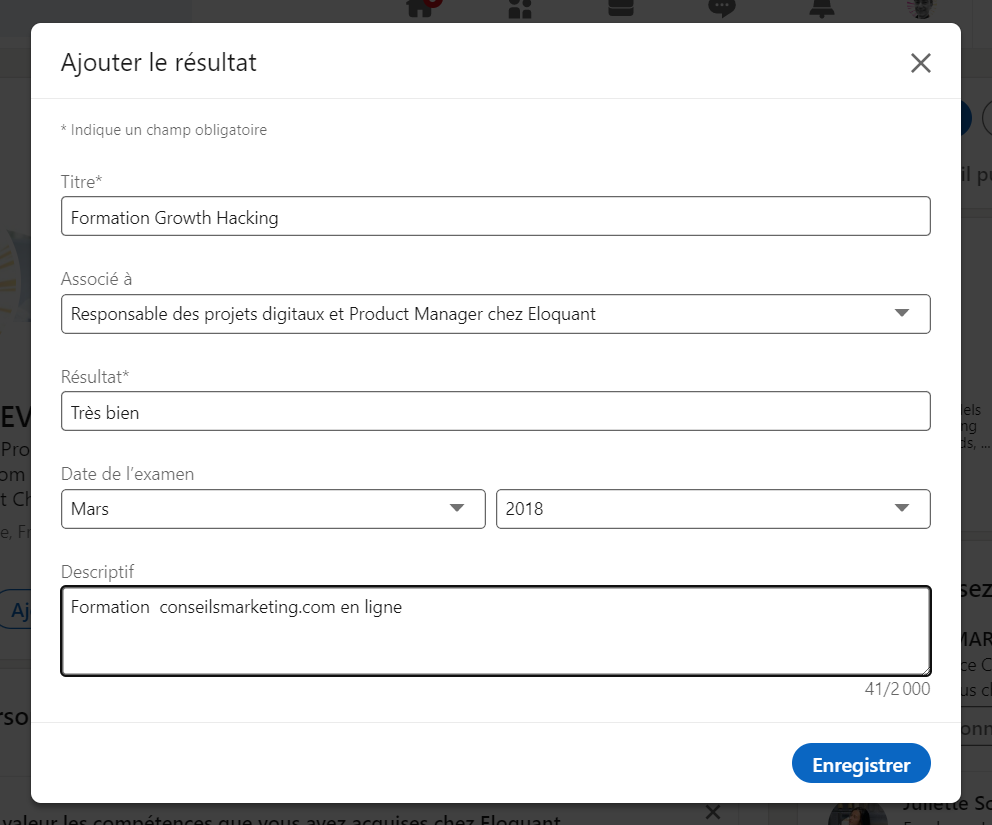Click the dialog heading 'Ajouter le résultat'
The image size is (992, 825).
[x=159, y=63]
